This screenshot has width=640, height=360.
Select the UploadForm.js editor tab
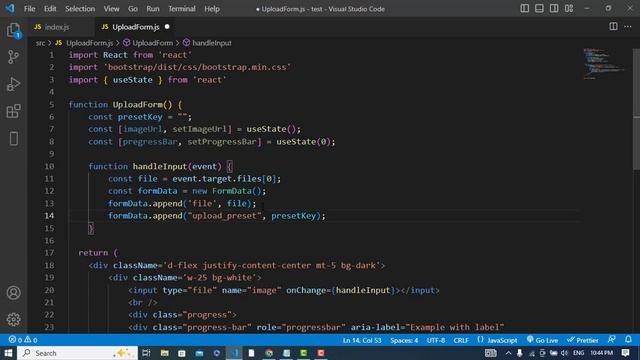[136, 27]
